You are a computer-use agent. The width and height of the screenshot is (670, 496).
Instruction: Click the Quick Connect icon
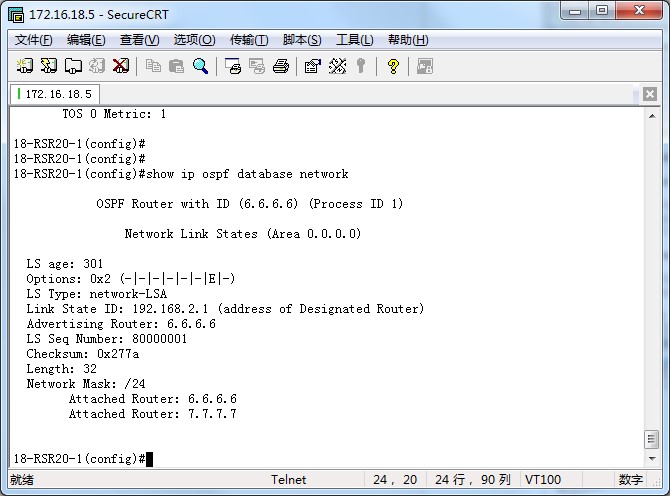click(49, 67)
